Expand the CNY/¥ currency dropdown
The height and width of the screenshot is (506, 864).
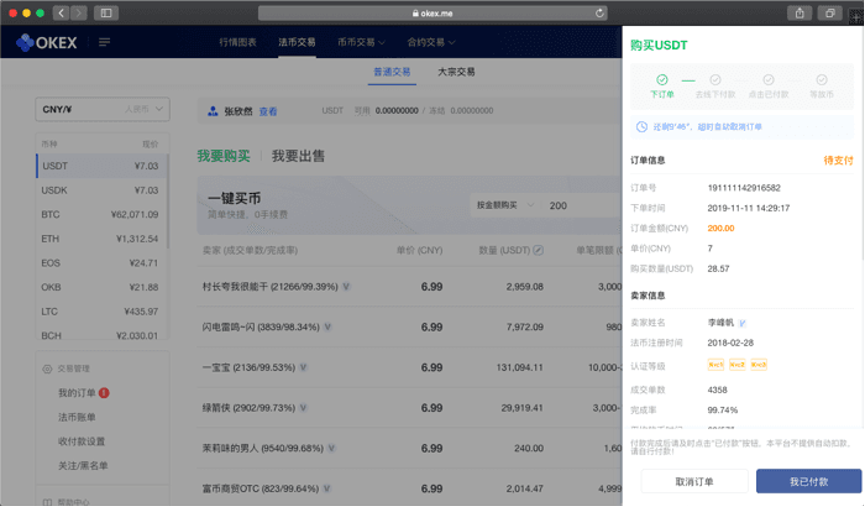tap(102, 108)
